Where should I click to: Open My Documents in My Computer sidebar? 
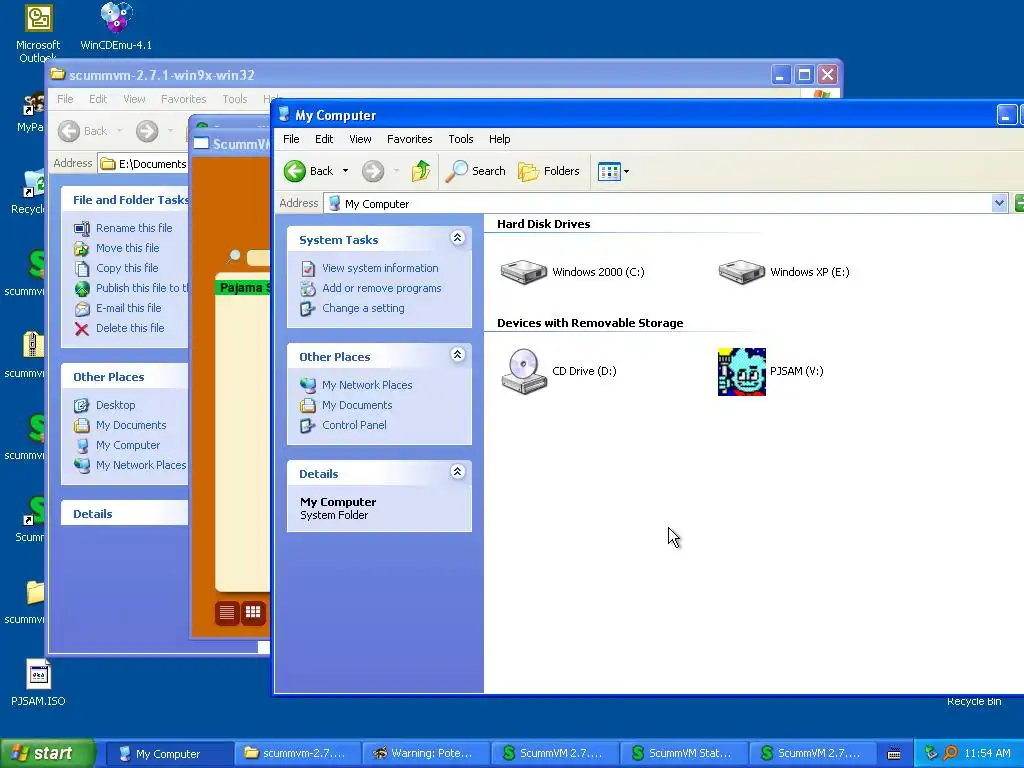(357, 405)
